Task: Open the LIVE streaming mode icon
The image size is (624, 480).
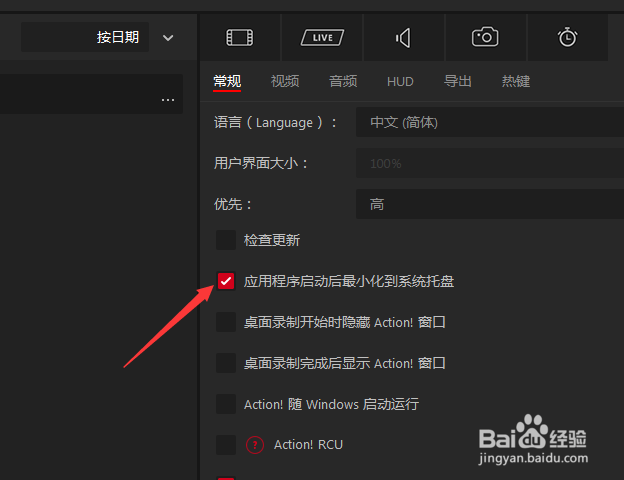Action: (x=322, y=38)
